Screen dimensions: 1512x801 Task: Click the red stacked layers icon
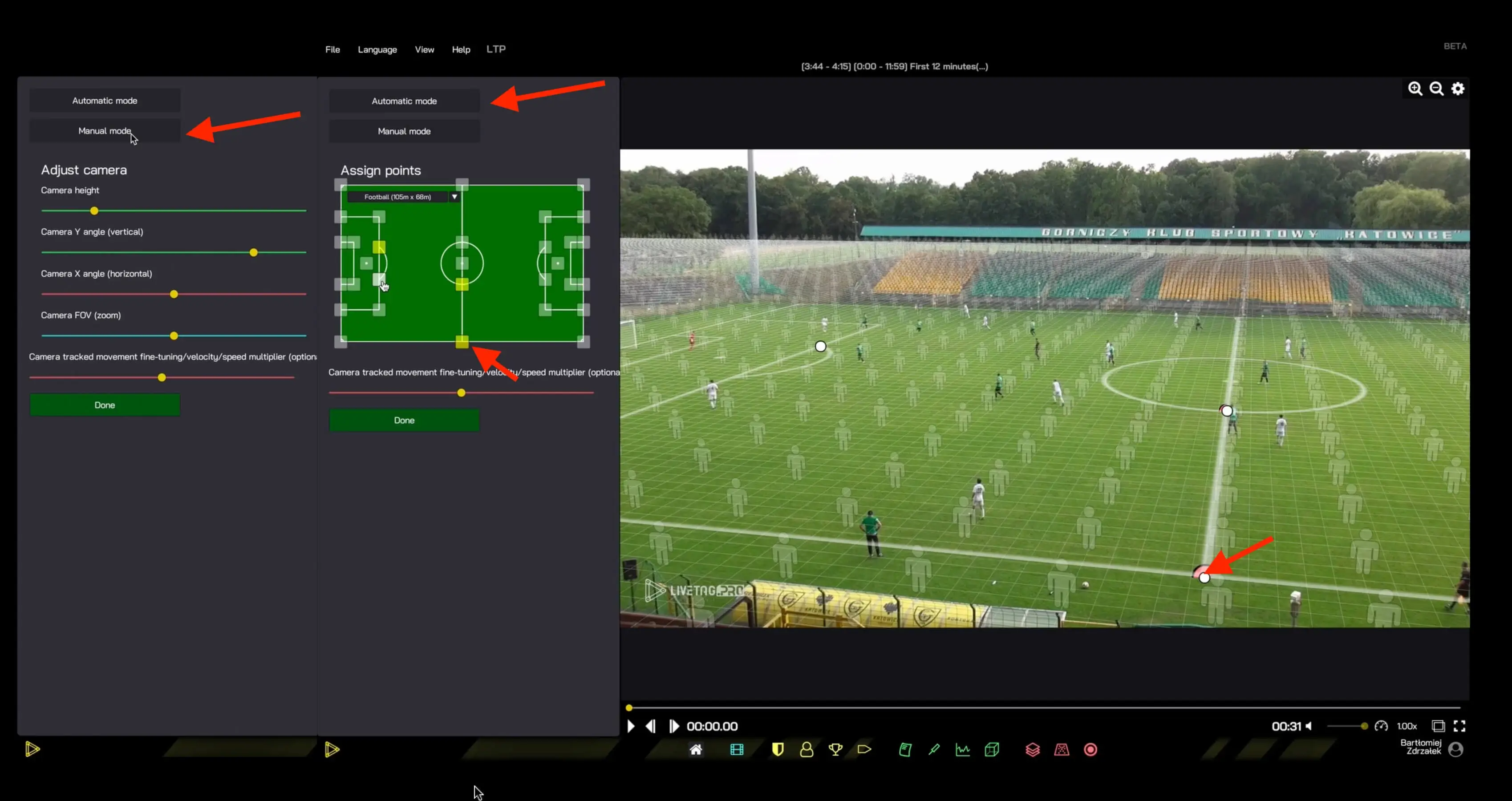click(1033, 749)
